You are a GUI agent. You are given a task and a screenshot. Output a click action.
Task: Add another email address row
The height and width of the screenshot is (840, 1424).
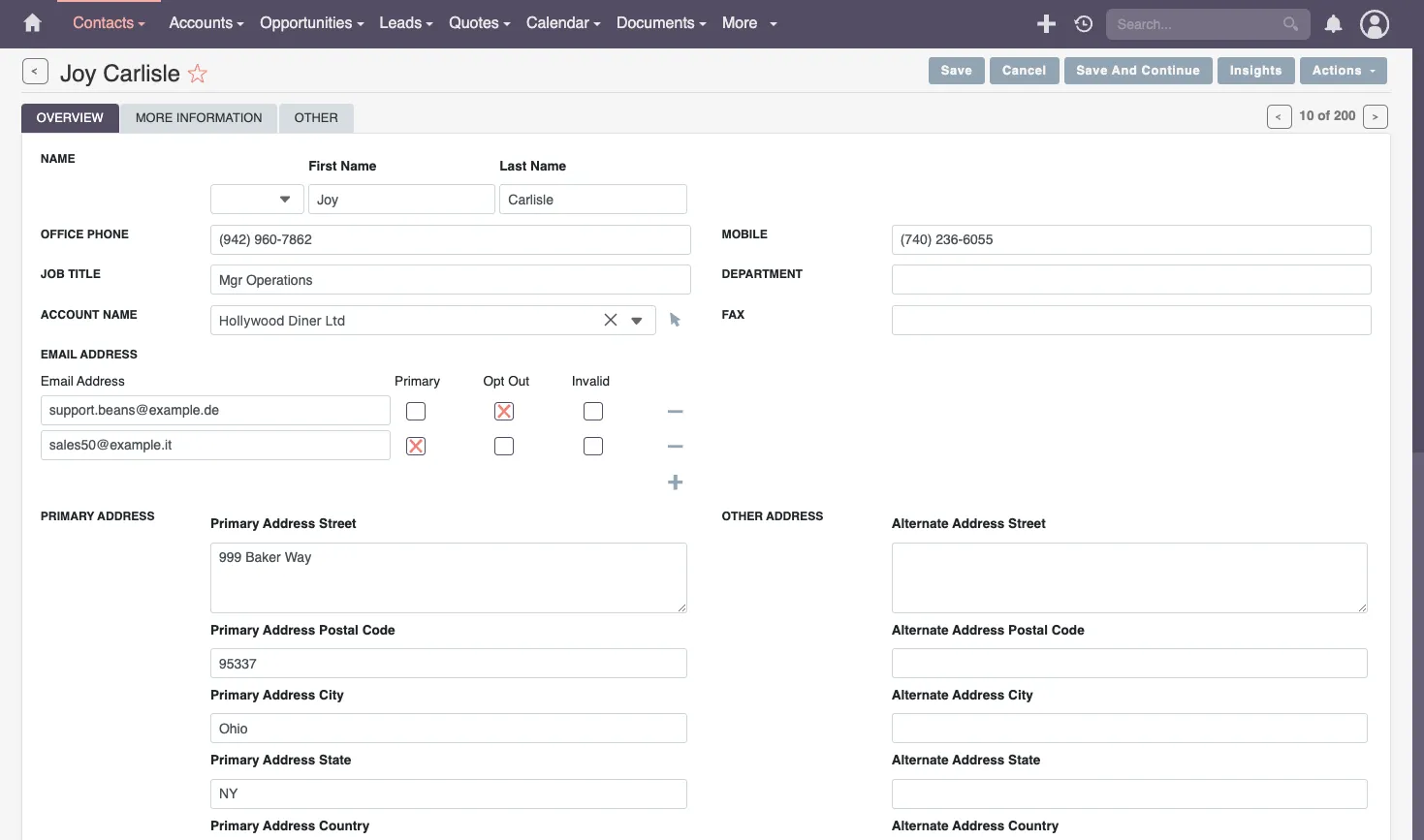(676, 482)
